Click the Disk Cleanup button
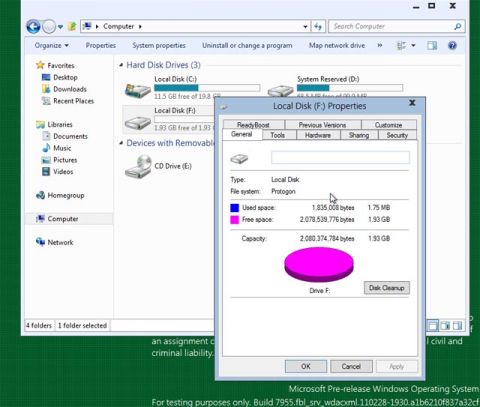The image size is (480, 407). (387, 288)
